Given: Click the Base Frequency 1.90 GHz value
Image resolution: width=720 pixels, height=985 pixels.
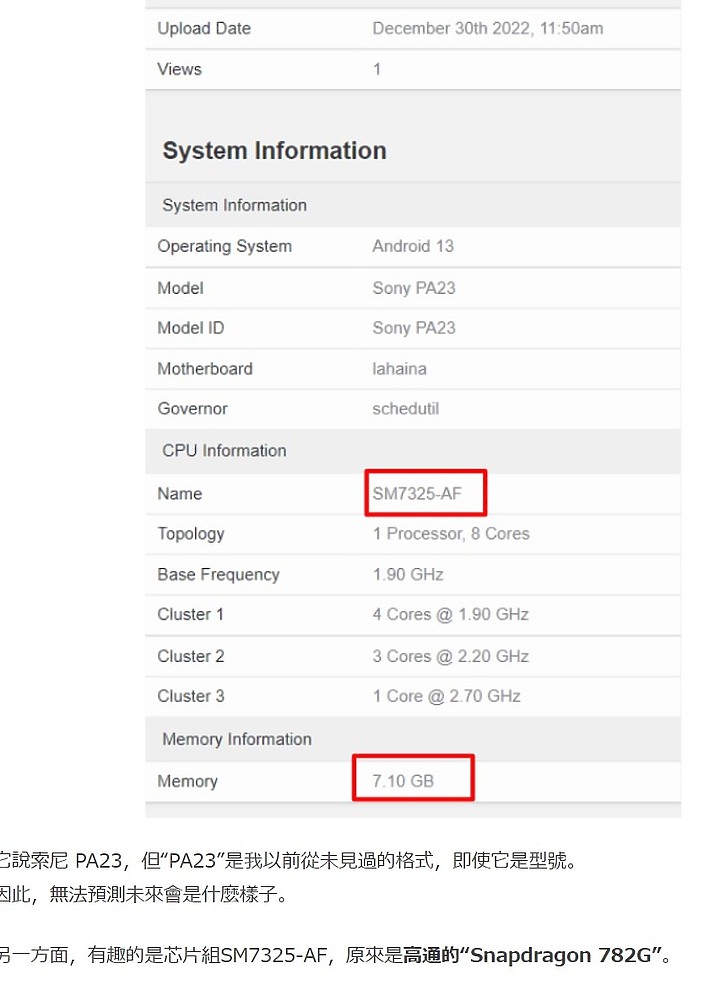Looking at the screenshot, I should coord(408,574).
